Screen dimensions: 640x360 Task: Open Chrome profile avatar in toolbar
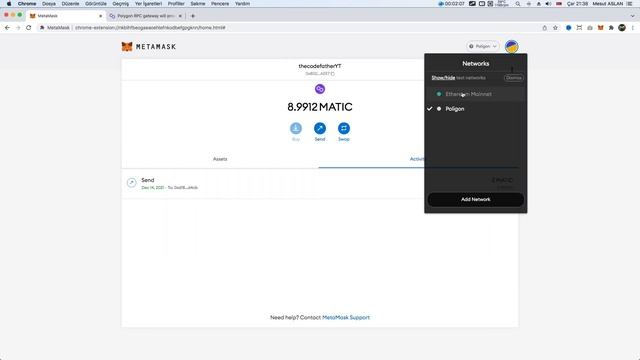pyautogui.click(x=622, y=28)
